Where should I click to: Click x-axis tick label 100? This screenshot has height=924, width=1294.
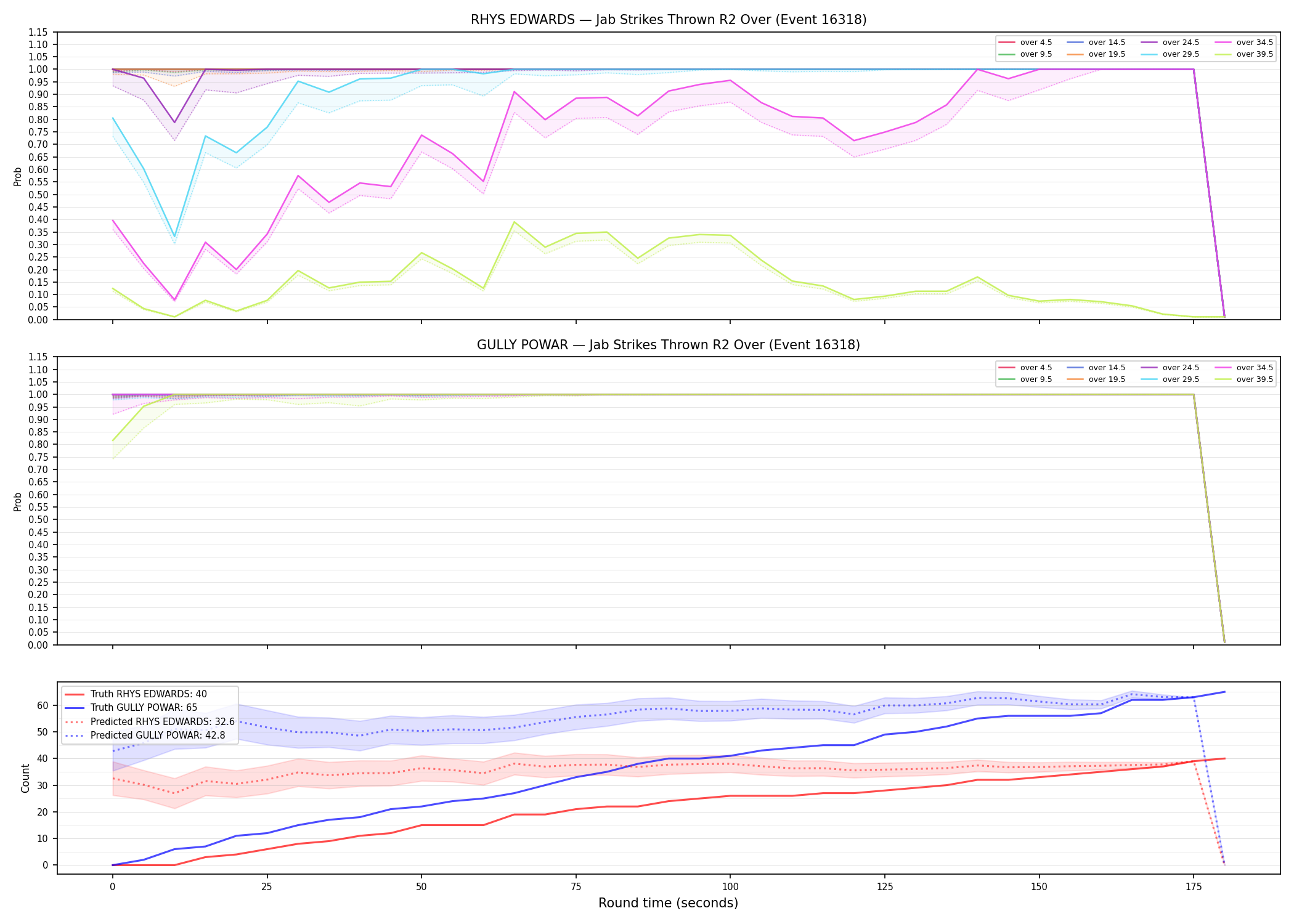coord(730,887)
